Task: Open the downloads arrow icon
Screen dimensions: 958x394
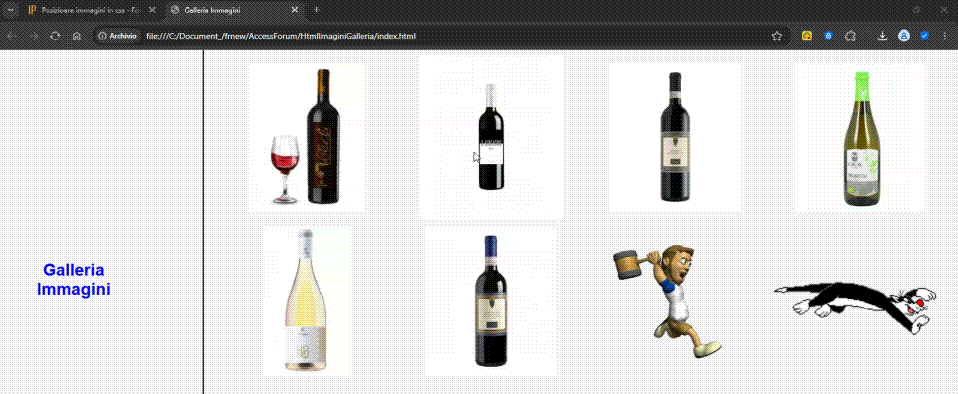Action: pos(882,36)
